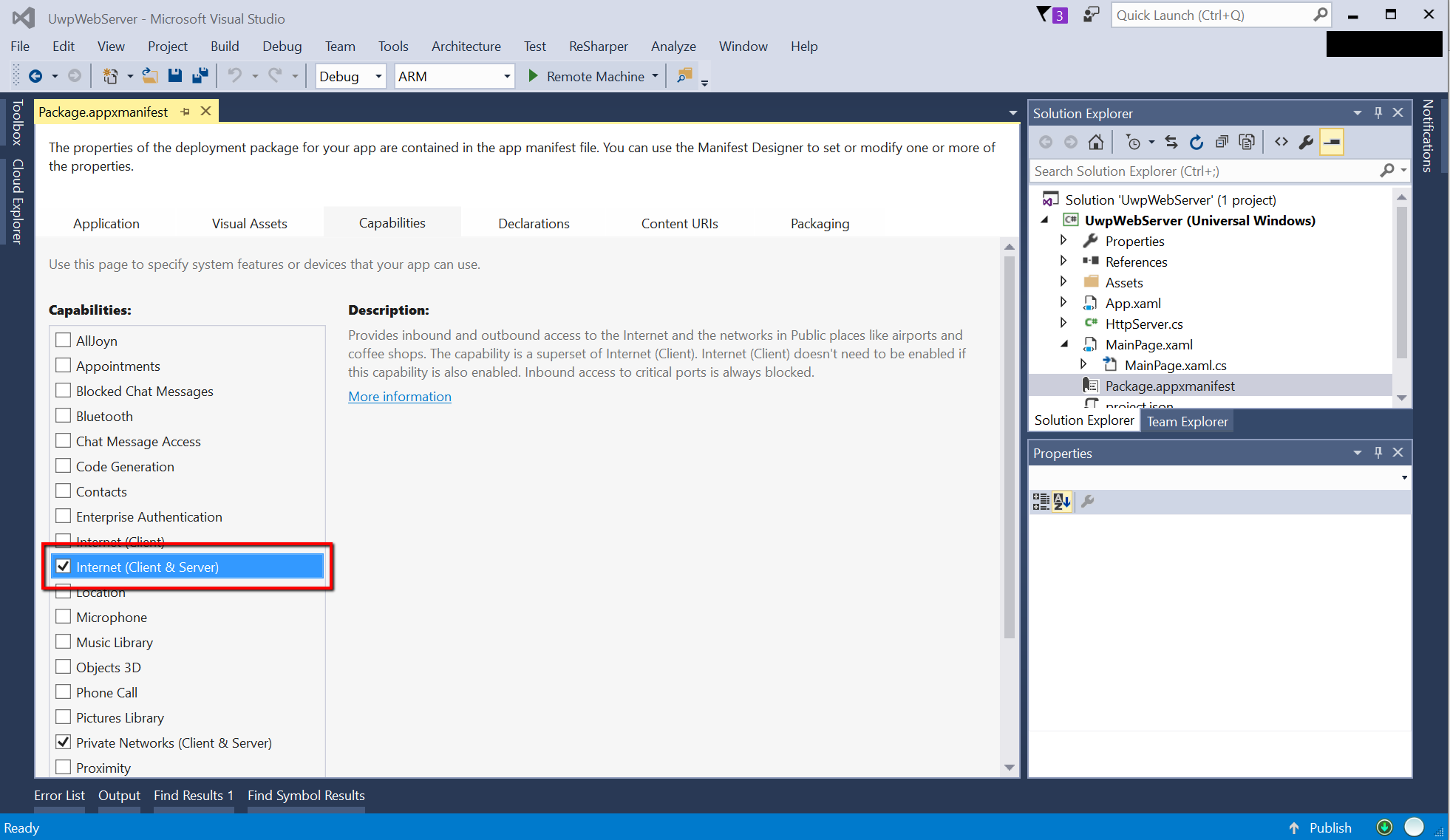Click the notifications flag icon in title bar
The image size is (1450, 840).
(1044, 15)
